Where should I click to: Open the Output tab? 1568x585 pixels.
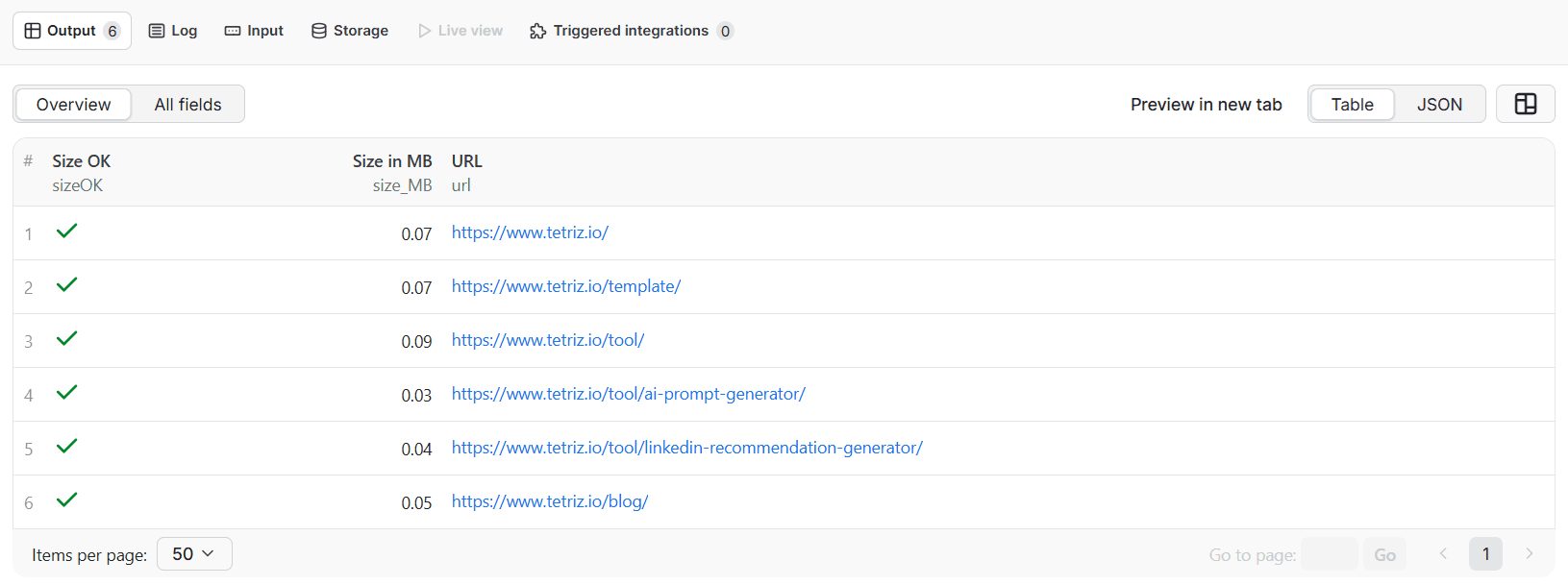[72, 31]
